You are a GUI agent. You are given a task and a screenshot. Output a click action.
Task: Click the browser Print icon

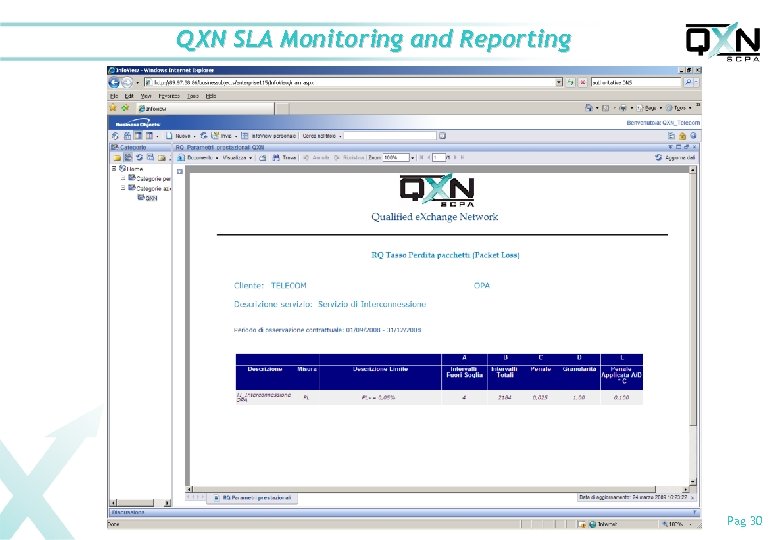(622, 107)
